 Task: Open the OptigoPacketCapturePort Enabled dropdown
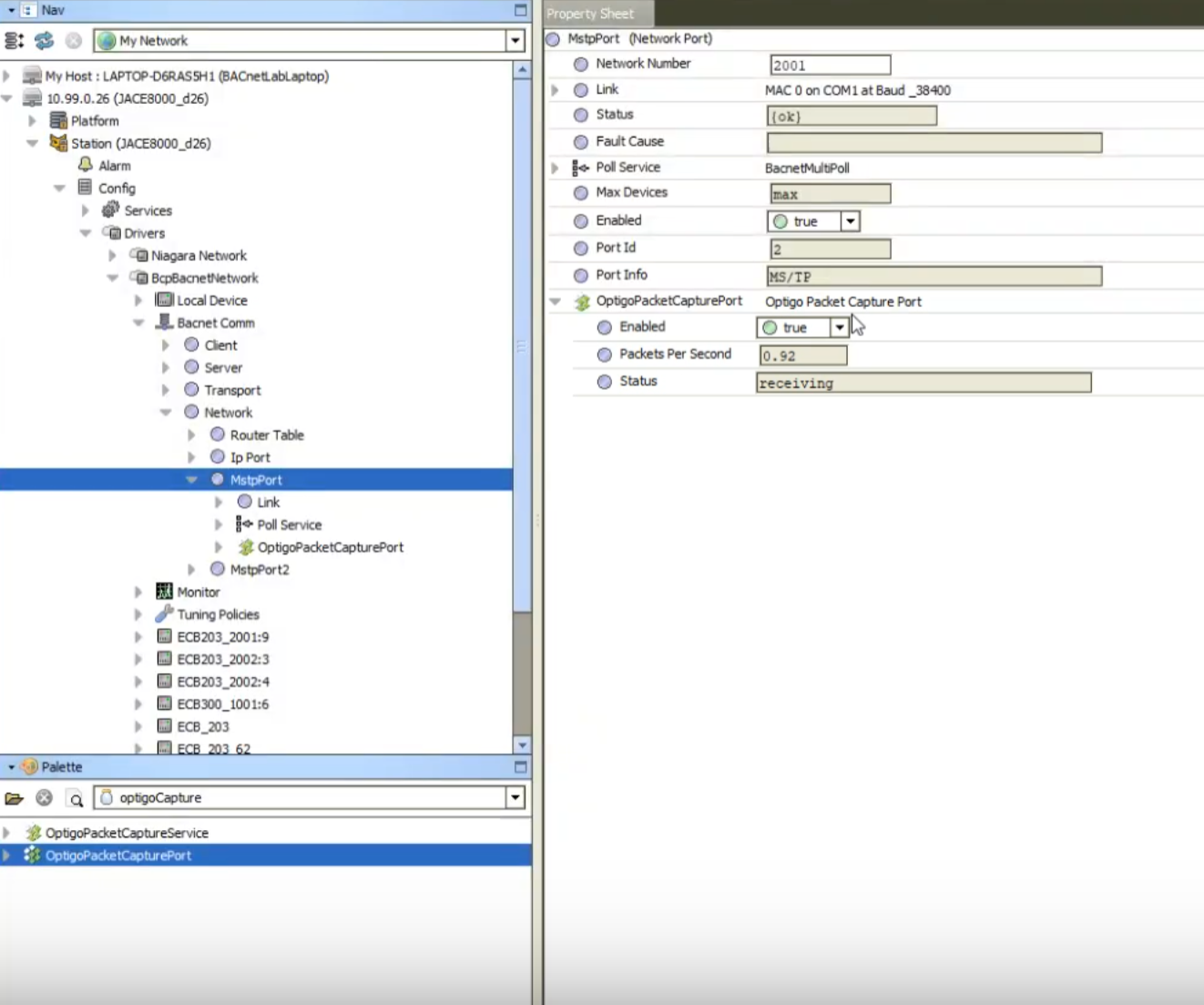pos(839,327)
